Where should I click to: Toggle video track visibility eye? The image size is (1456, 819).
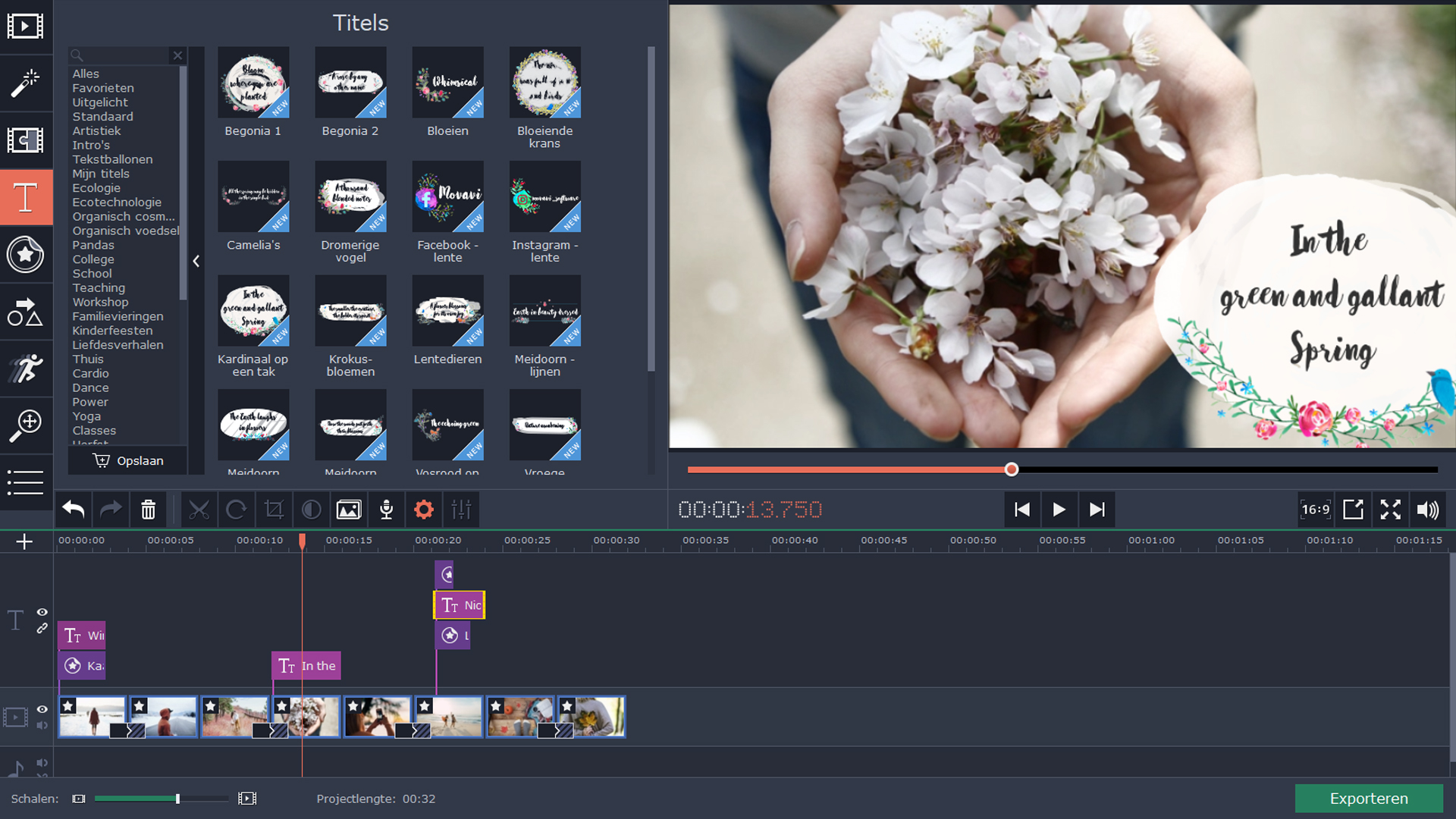(x=42, y=709)
